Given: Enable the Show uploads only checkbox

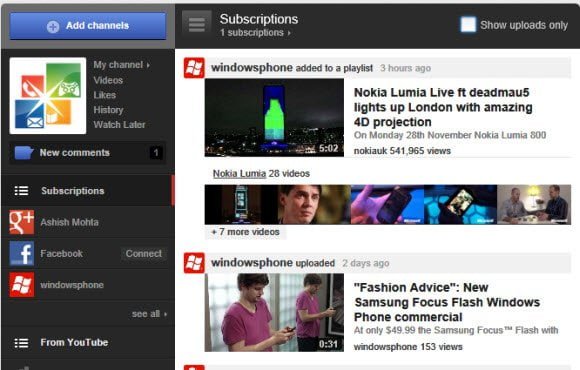Looking at the screenshot, I should pyautogui.click(x=468, y=25).
